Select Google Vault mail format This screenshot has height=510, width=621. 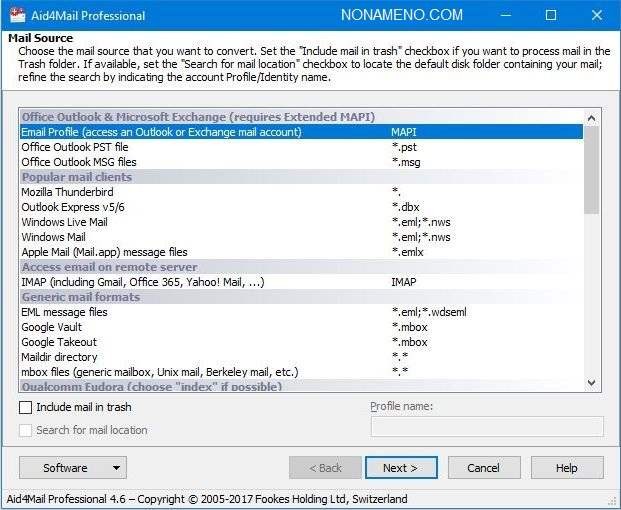[x=54, y=327]
